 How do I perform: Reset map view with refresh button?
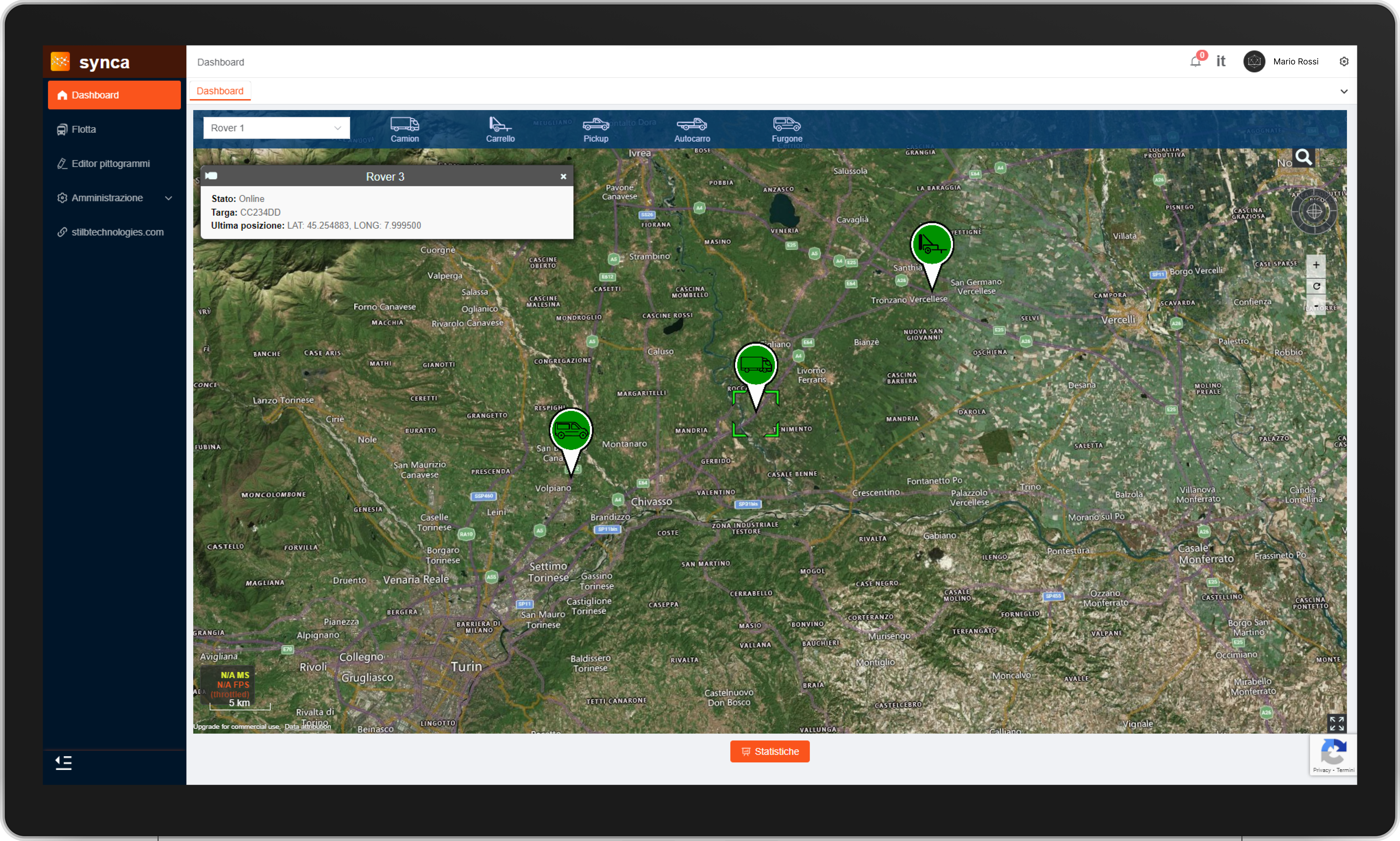1316,286
